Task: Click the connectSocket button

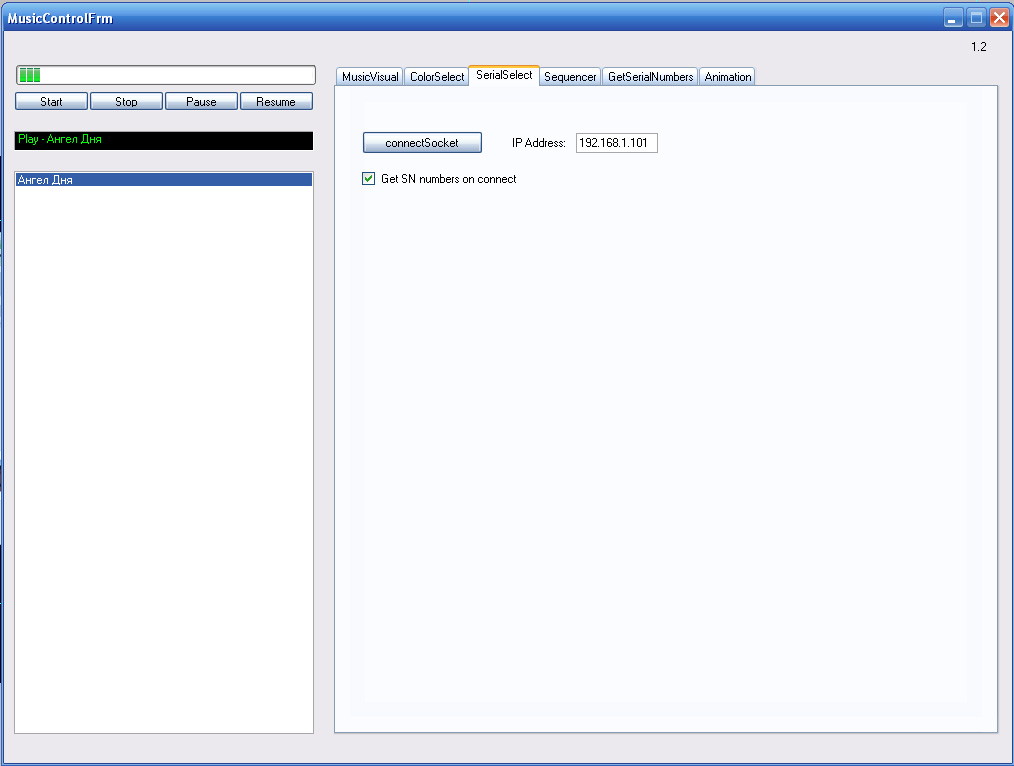Action: point(422,143)
